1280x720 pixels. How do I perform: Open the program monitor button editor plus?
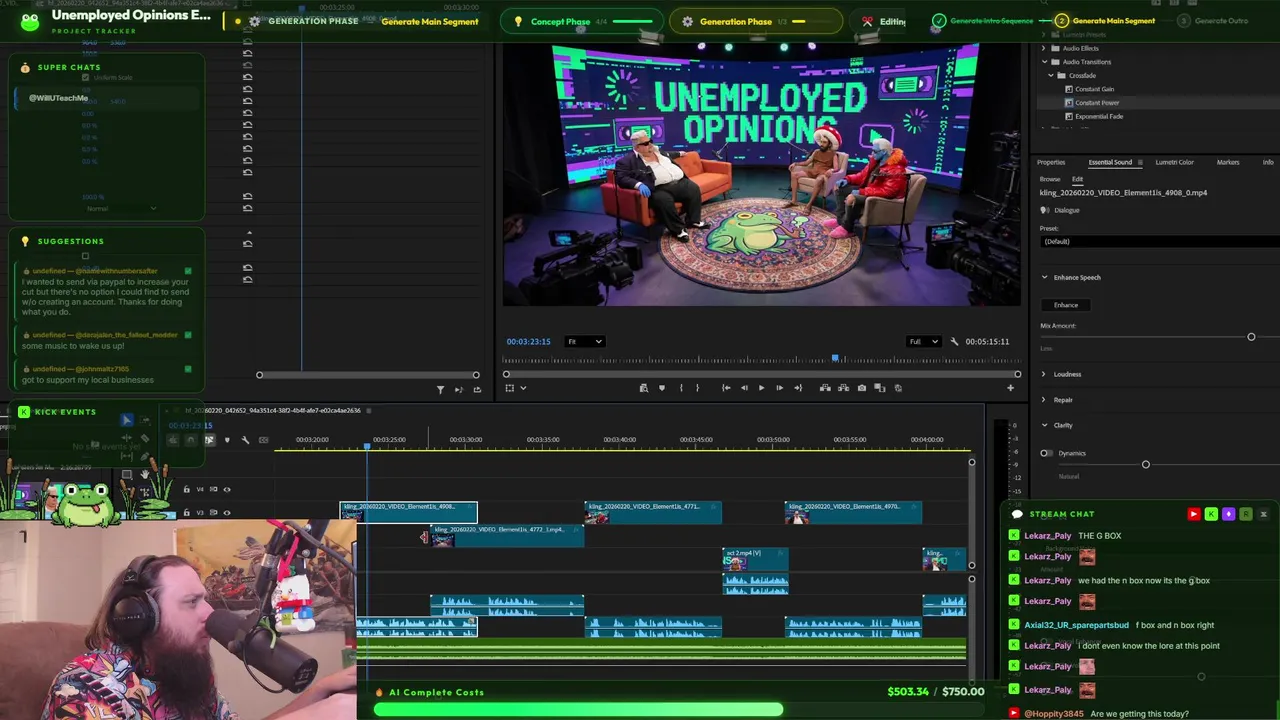1010,388
